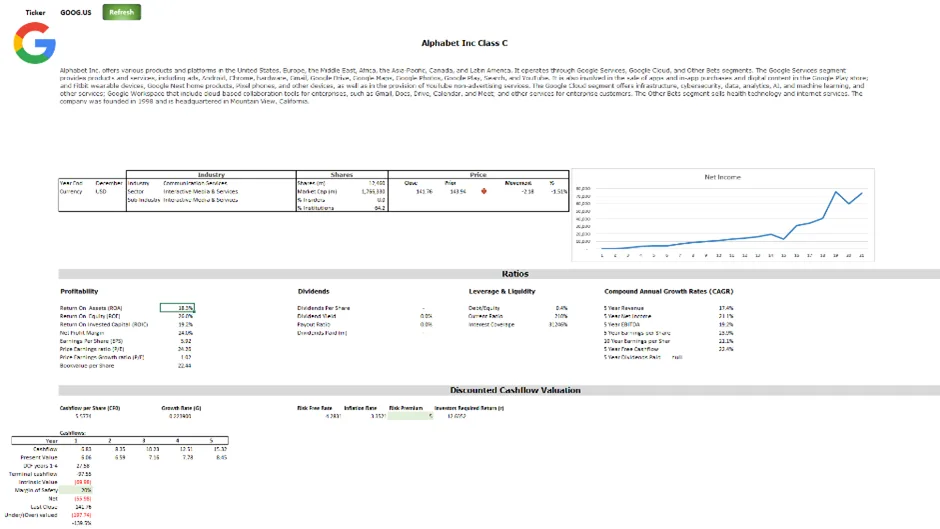Click the 5 Year Revenue label
This screenshot has width=940, height=529.
click(623, 308)
